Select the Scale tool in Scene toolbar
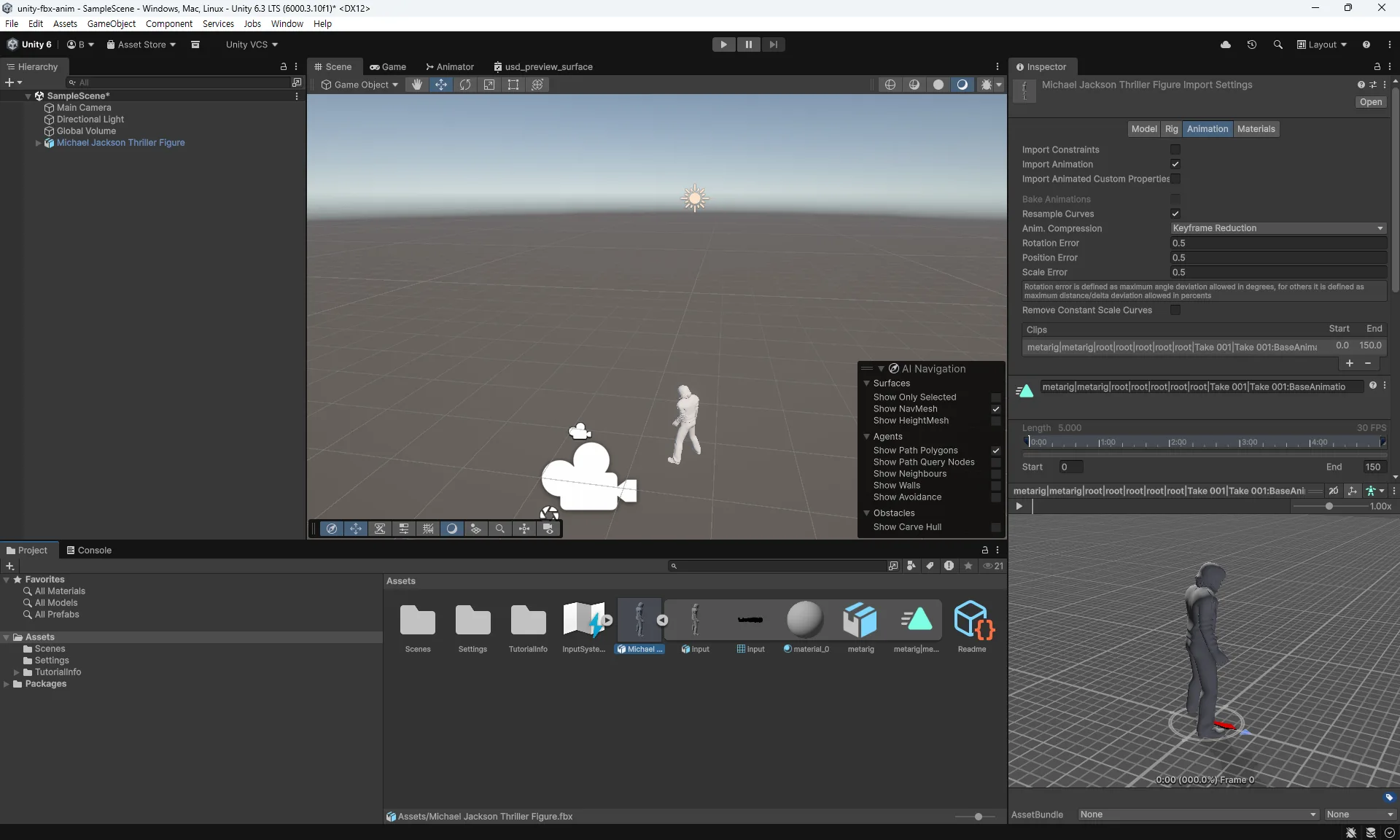Screen dimensions: 1400x840 coord(489,85)
